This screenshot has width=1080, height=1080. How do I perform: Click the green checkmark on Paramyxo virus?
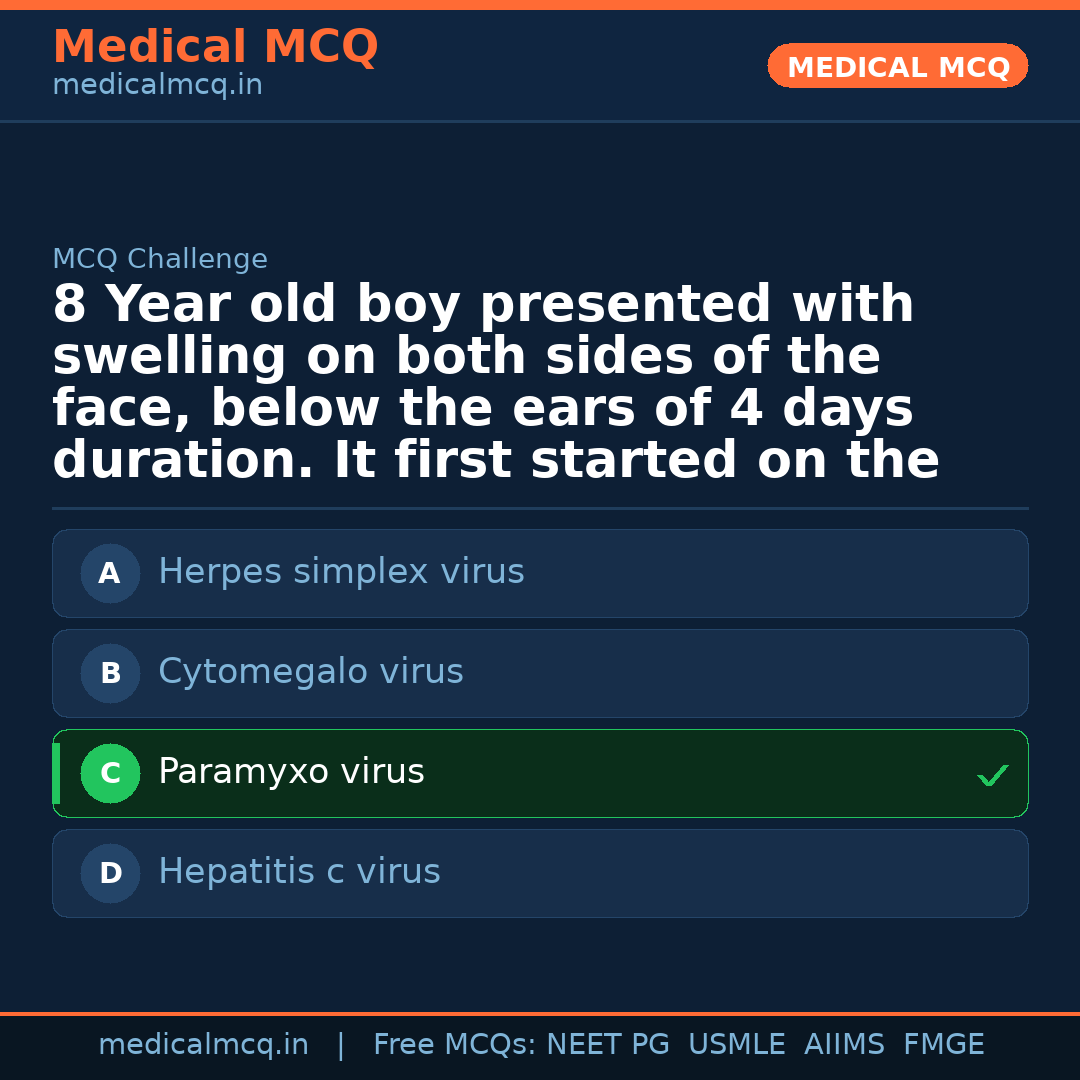pos(992,775)
